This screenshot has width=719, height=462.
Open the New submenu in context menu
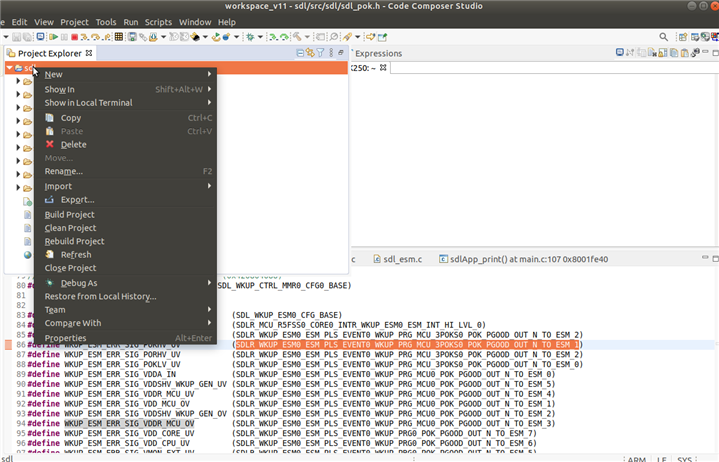coord(125,74)
